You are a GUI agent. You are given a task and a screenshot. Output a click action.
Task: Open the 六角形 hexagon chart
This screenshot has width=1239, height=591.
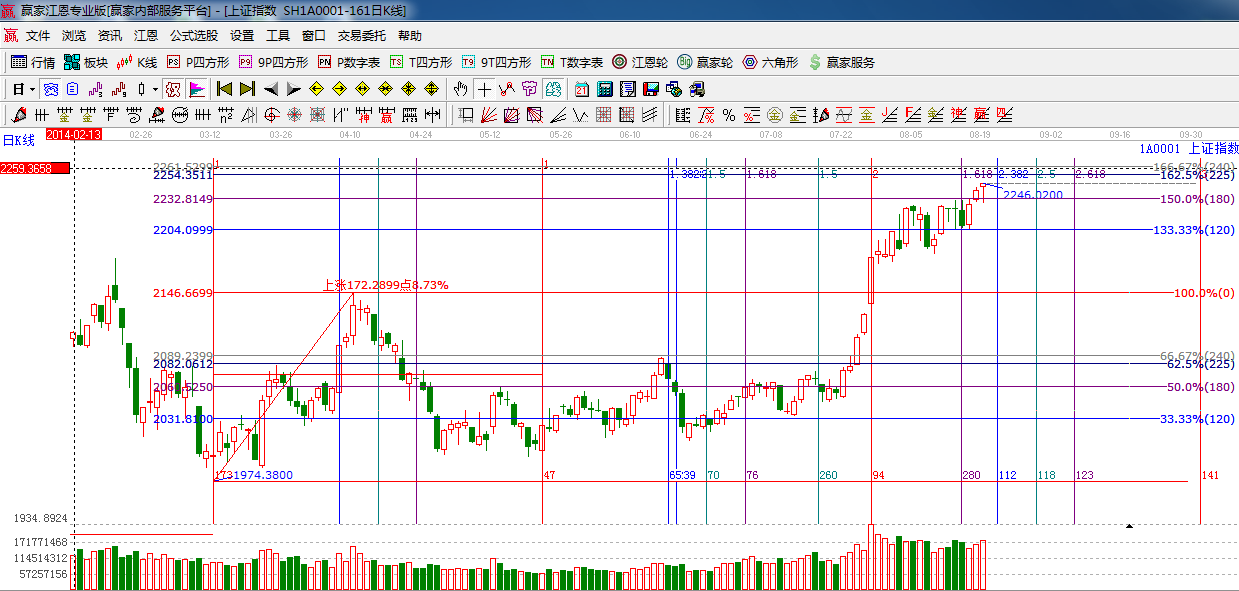770,62
